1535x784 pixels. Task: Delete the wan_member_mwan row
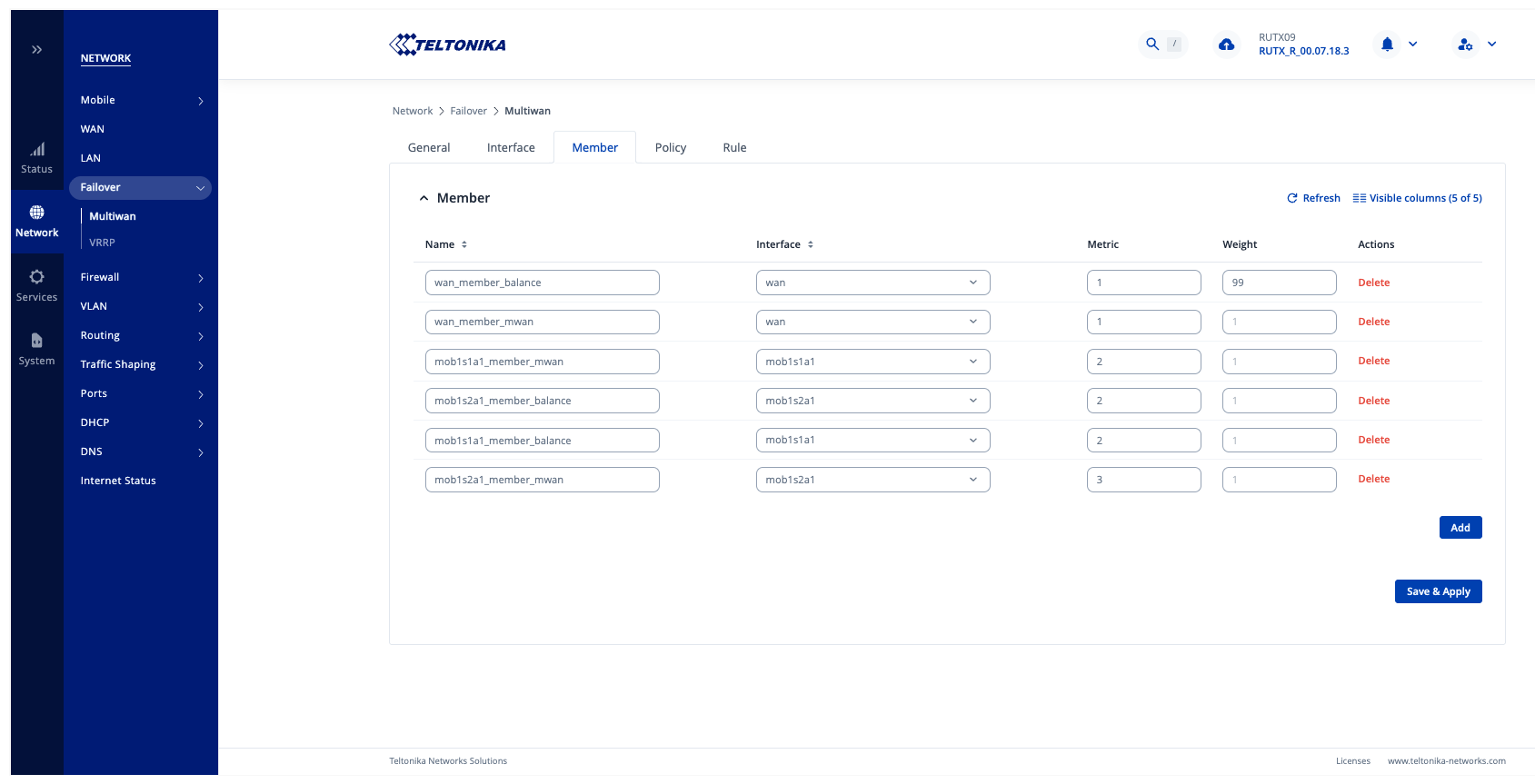point(1373,322)
